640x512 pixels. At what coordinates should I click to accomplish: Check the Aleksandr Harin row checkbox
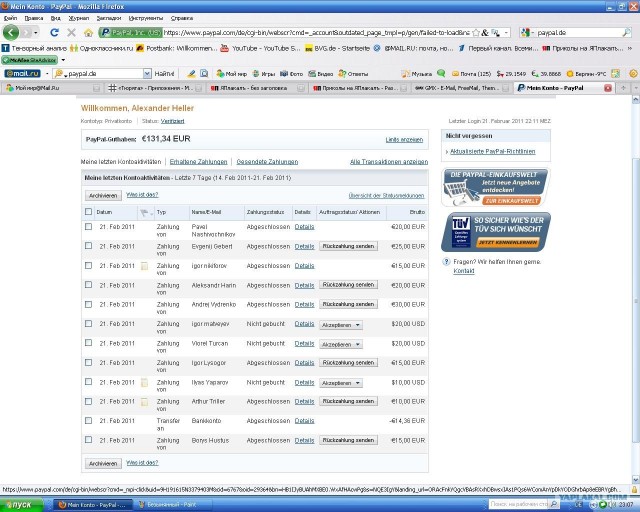(88, 285)
